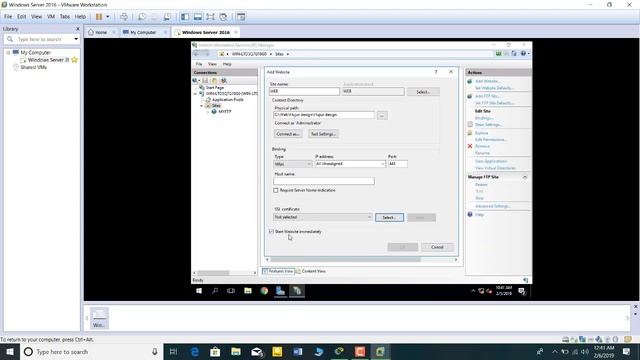Click the Connect as button
The height and width of the screenshot is (360, 640).
pyautogui.click(x=288, y=134)
